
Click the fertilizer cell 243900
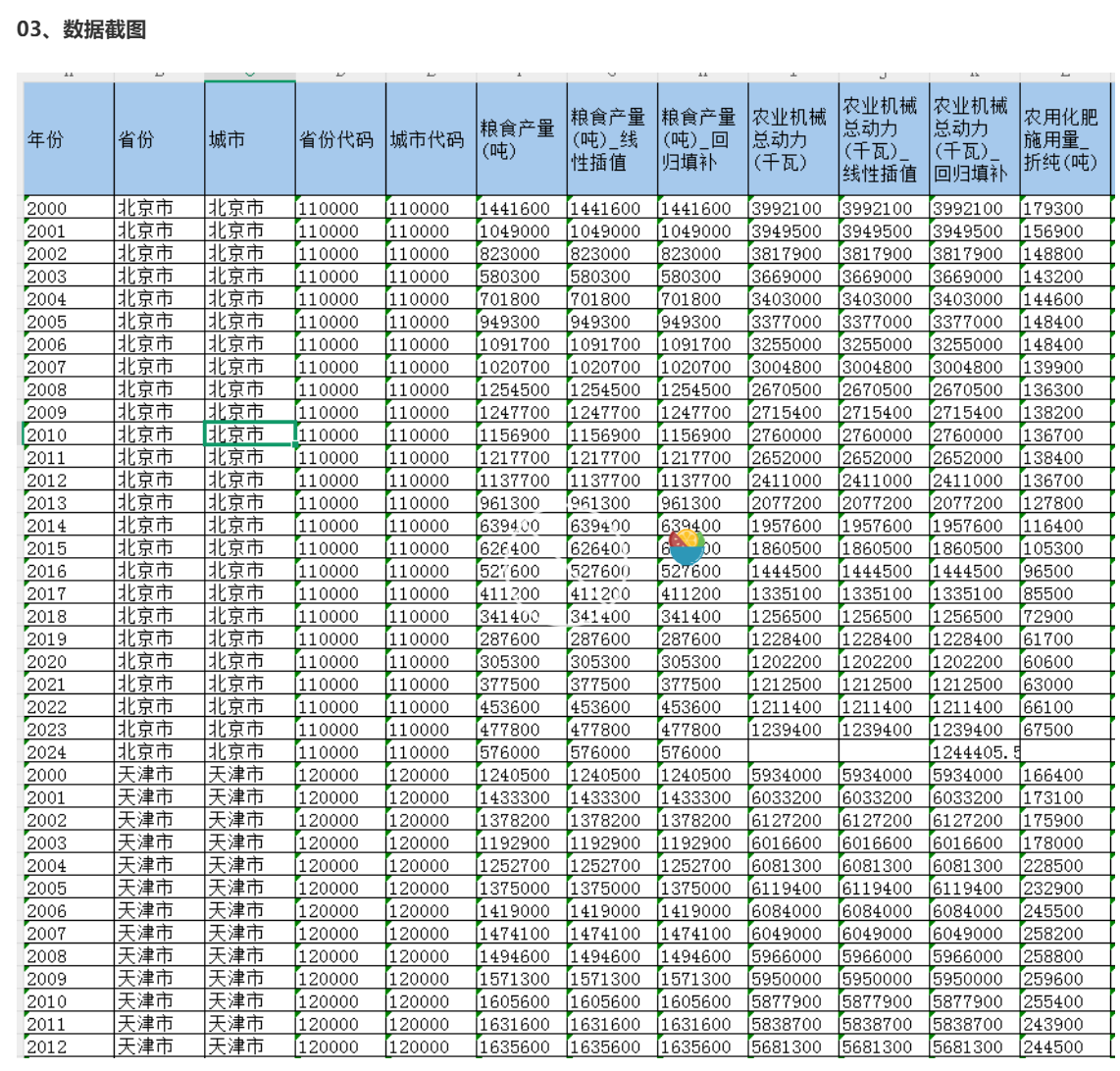point(1066,1024)
